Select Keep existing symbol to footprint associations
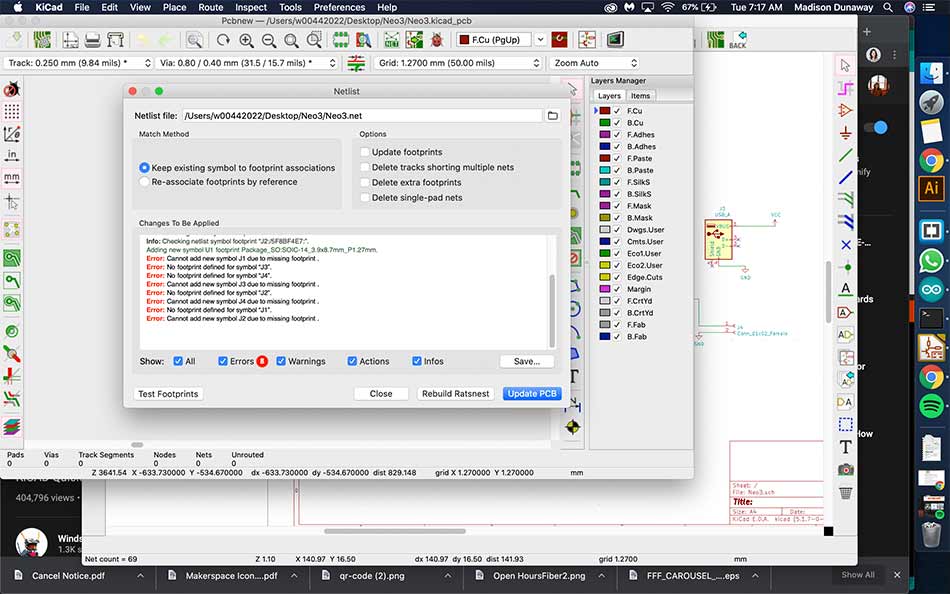The height and width of the screenshot is (594, 950). click(x=144, y=168)
